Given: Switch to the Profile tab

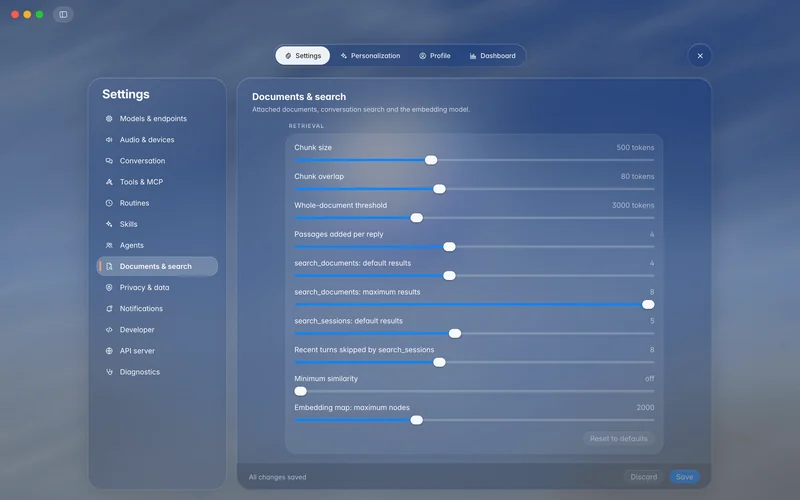Looking at the screenshot, I should (435, 56).
